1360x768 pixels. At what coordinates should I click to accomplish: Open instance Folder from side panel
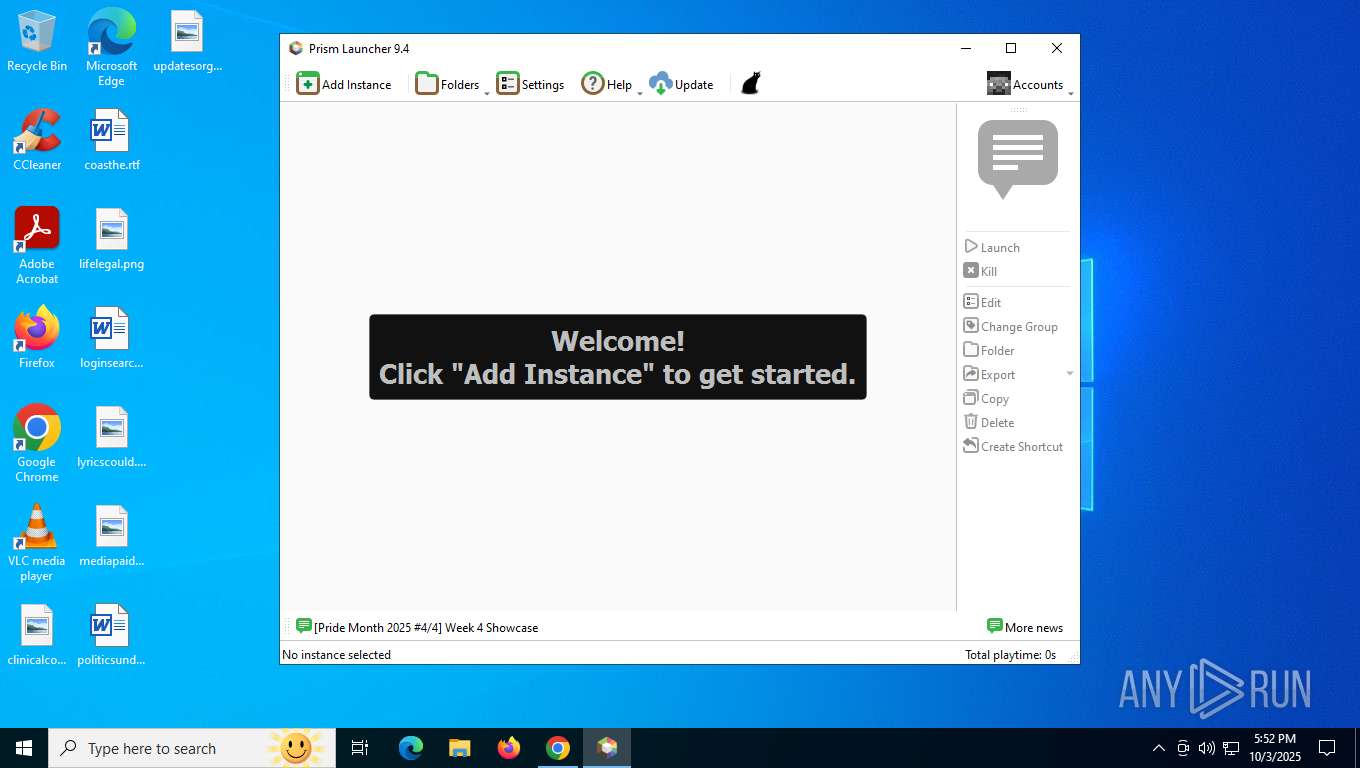(x=989, y=350)
